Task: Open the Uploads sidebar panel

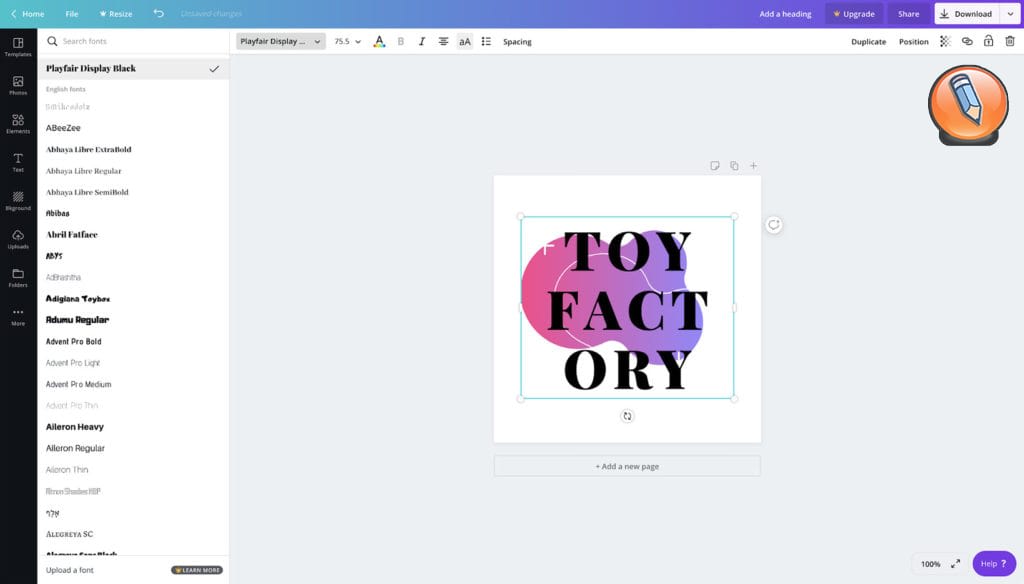Action: coord(18,239)
